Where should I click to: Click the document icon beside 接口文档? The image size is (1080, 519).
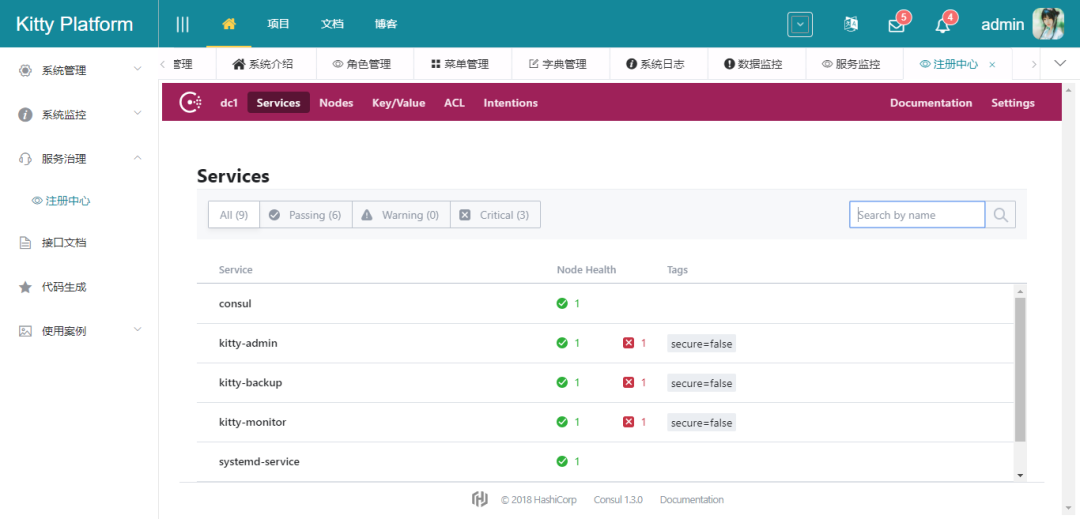click(25, 243)
